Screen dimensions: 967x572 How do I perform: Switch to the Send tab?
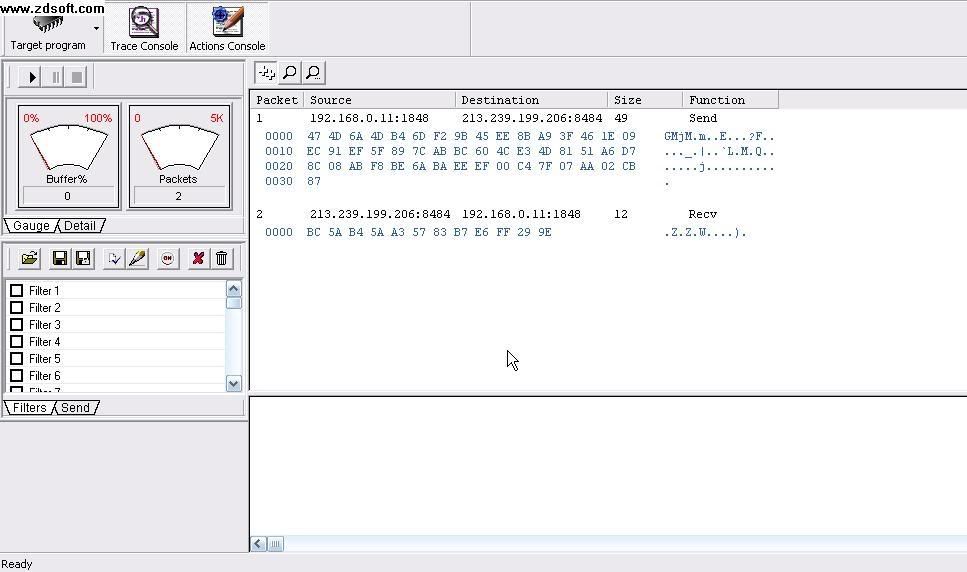point(75,408)
